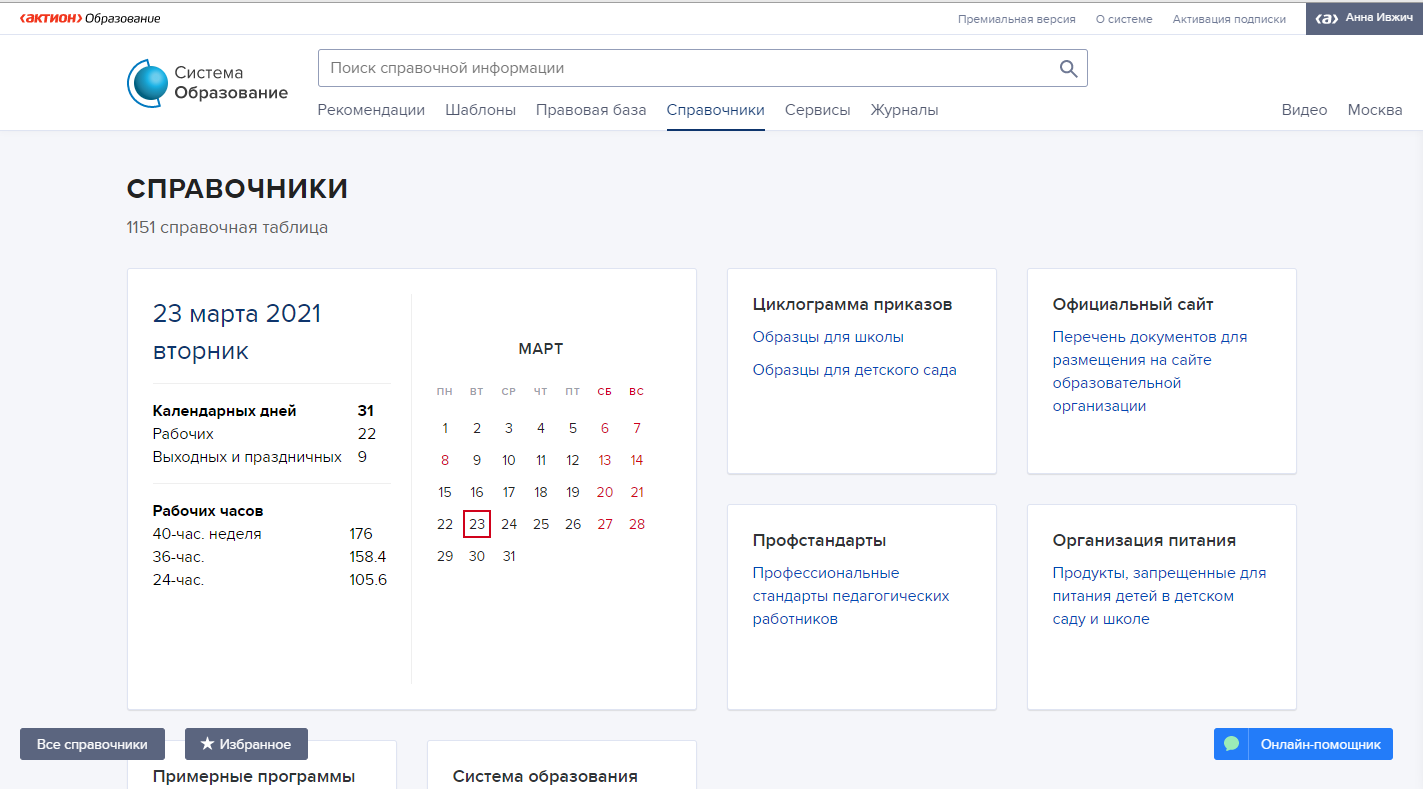
Task: Click the chat bubble icon of Онлайн-помощник
Action: 1231,744
